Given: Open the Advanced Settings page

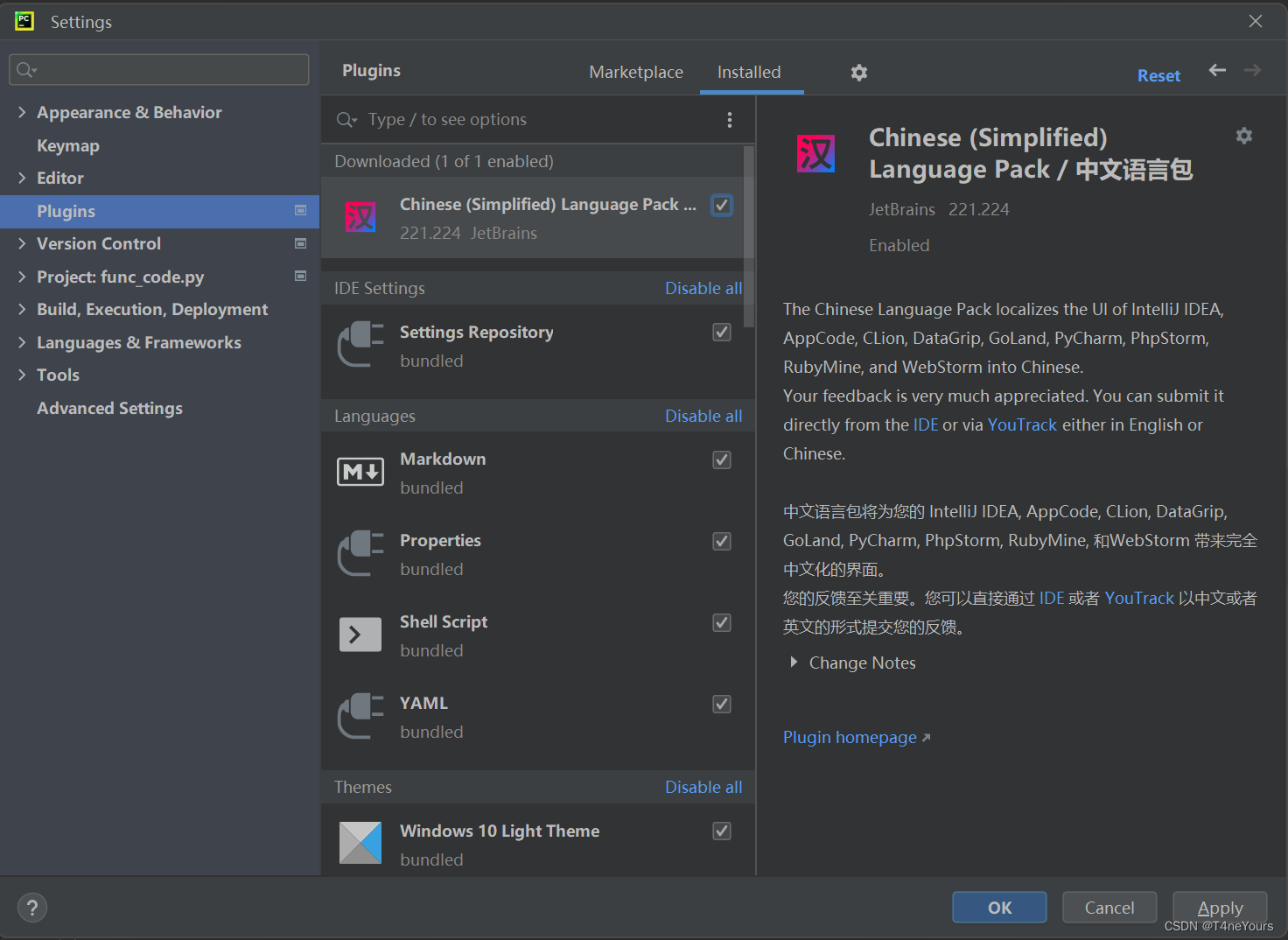Looking at the screenshot, I should point(109,408).
